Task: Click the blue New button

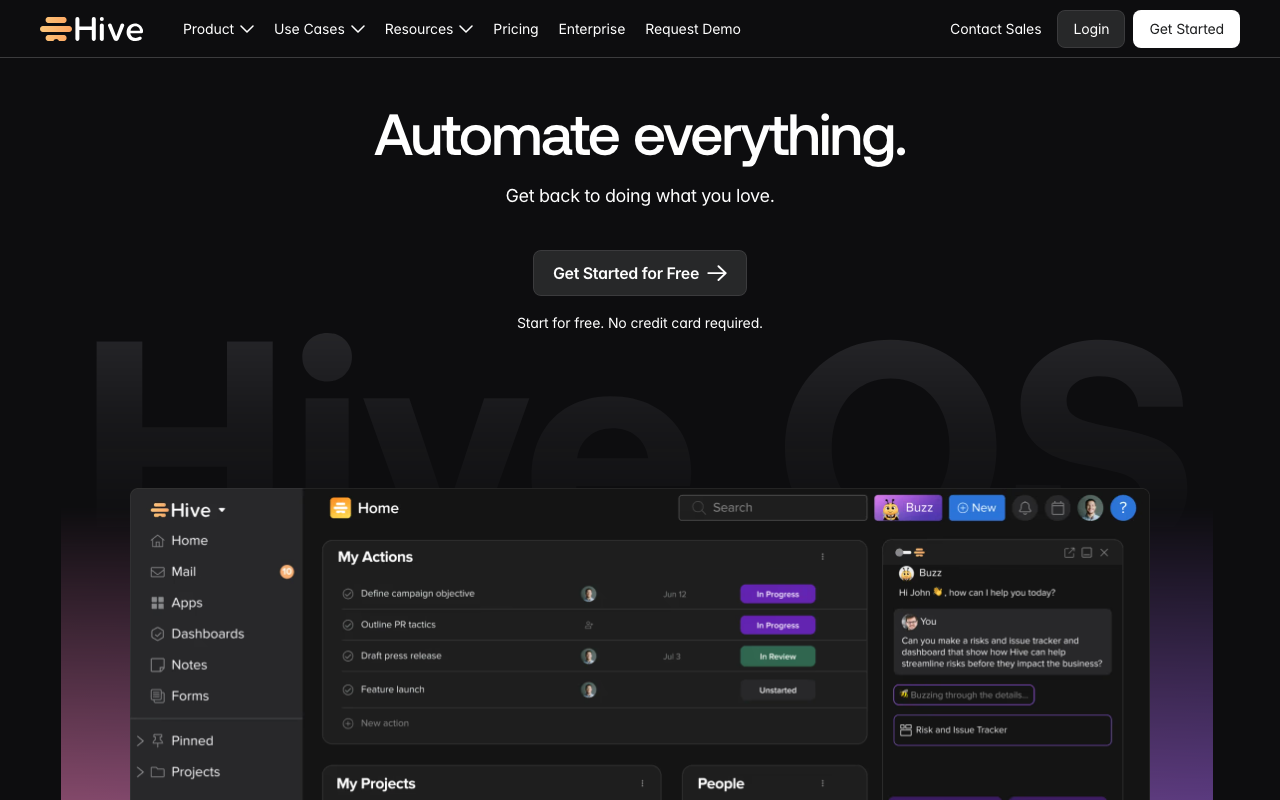Action: pyautogui.click(x=977, y=508)
